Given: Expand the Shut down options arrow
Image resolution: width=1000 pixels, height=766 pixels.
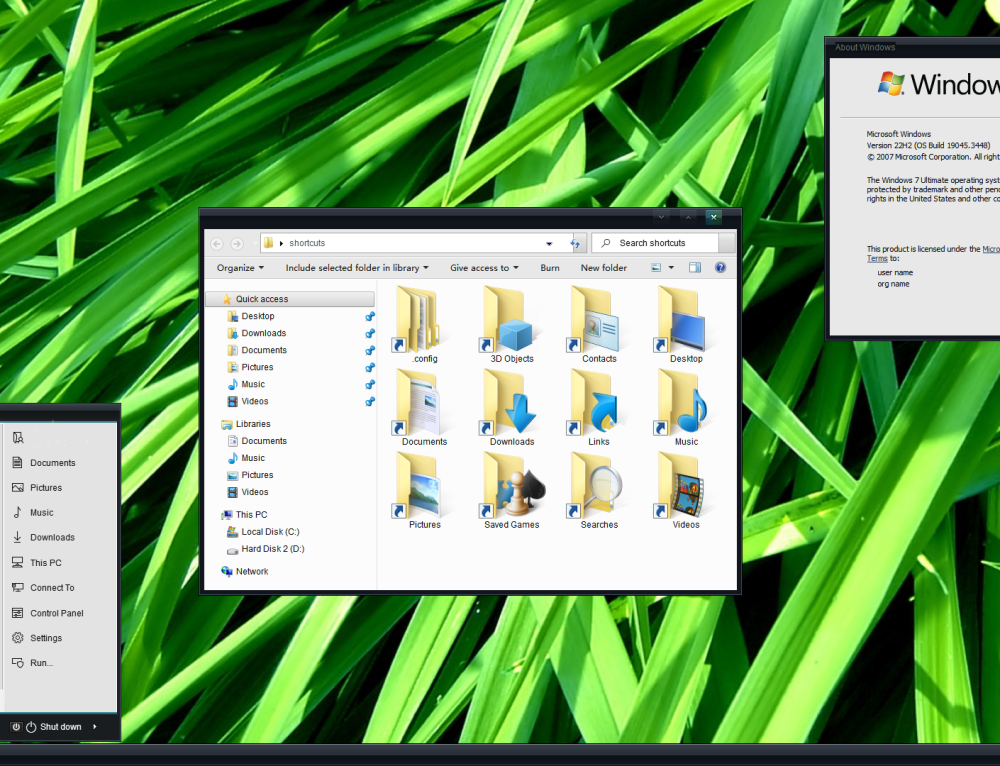Looking at the screenshot, I should click(94, 727).
